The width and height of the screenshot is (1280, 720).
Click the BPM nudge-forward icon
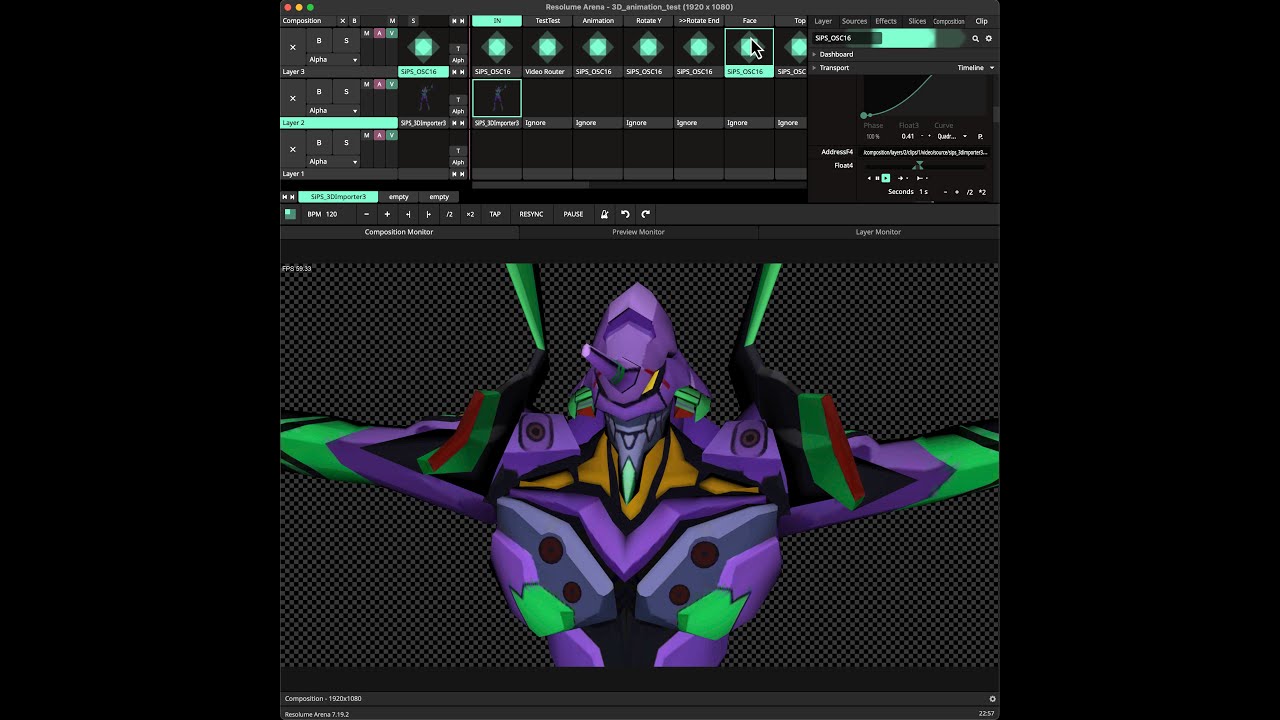pos(428,214)
